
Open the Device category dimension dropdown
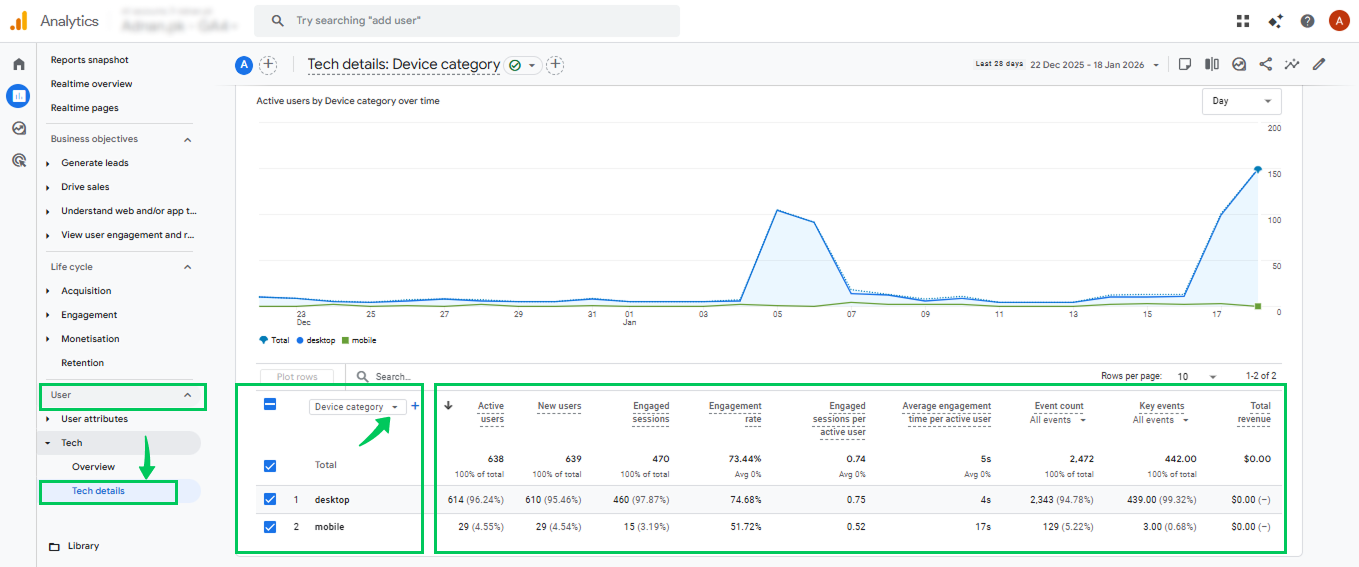357,407
